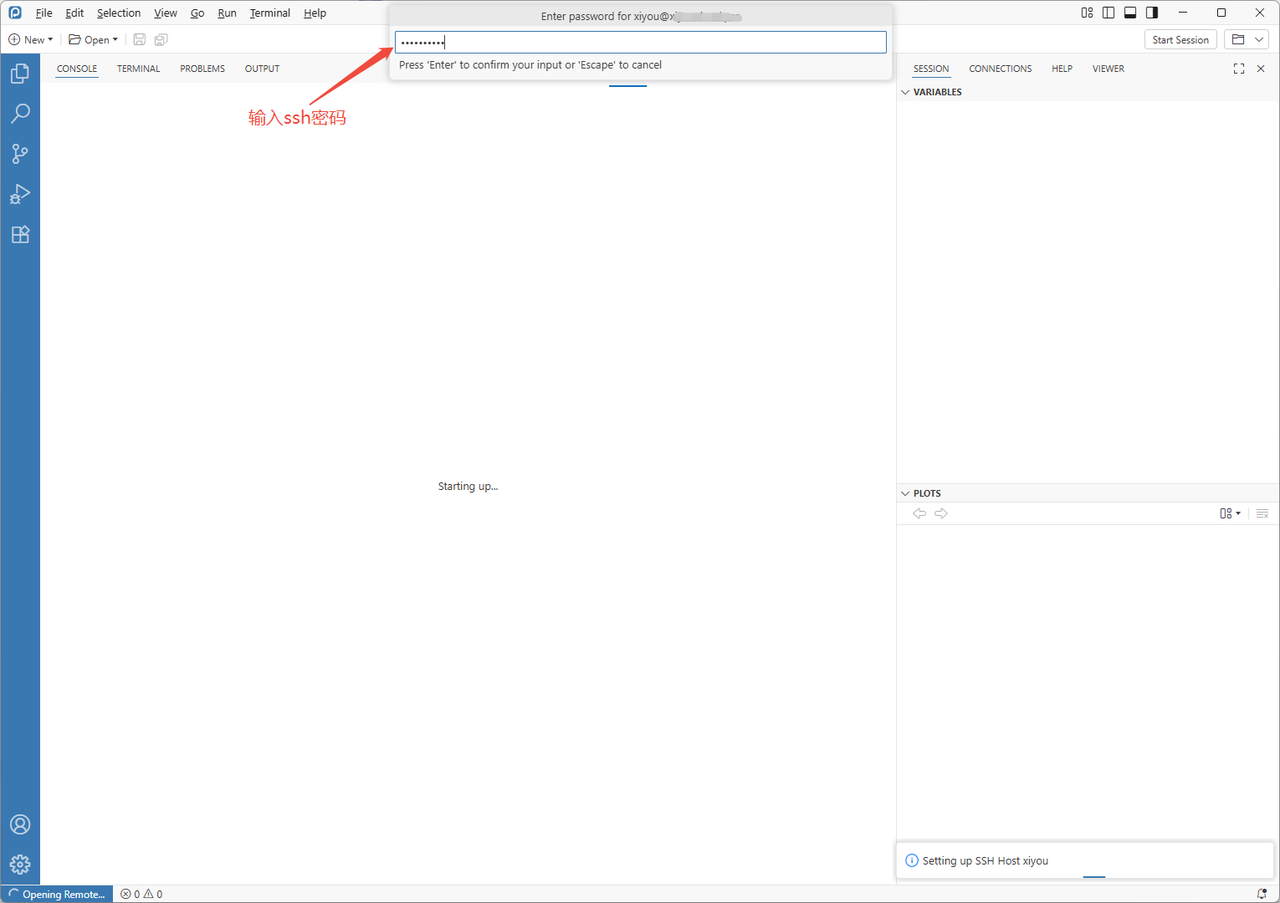Open the Run and Debug panel
The image size is (1280, 903).
point(20,194)
